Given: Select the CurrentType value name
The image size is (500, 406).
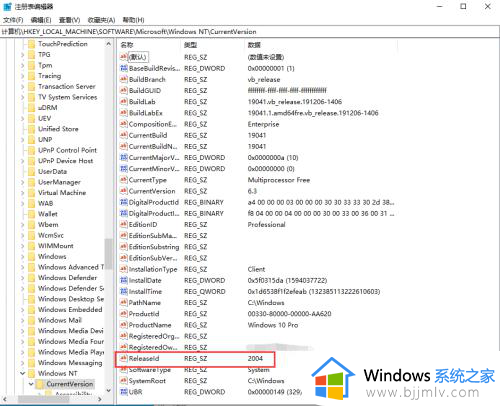Looking at the screenshot, I should 148,180.
